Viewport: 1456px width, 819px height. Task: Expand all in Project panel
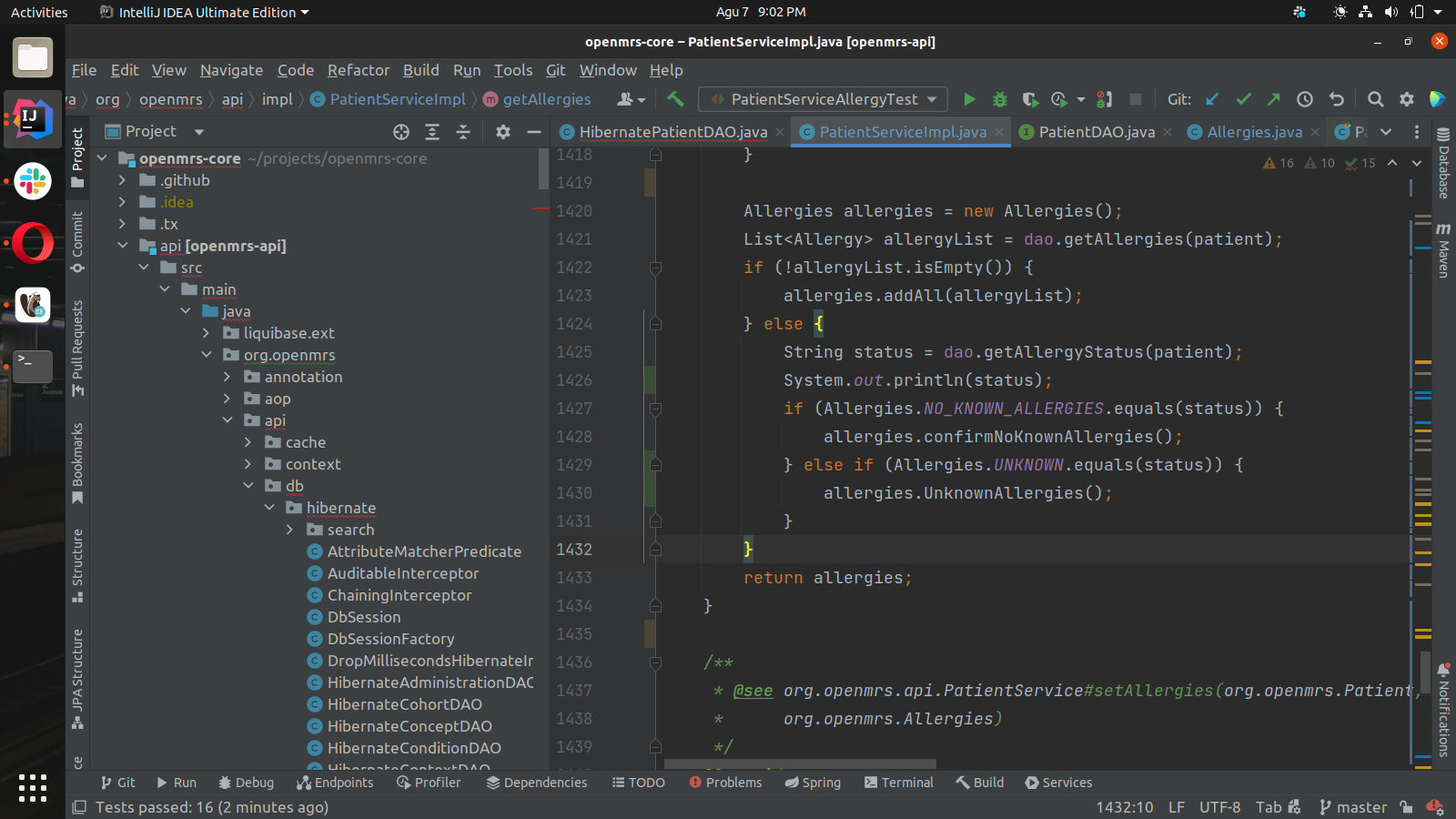pos(432,132)
